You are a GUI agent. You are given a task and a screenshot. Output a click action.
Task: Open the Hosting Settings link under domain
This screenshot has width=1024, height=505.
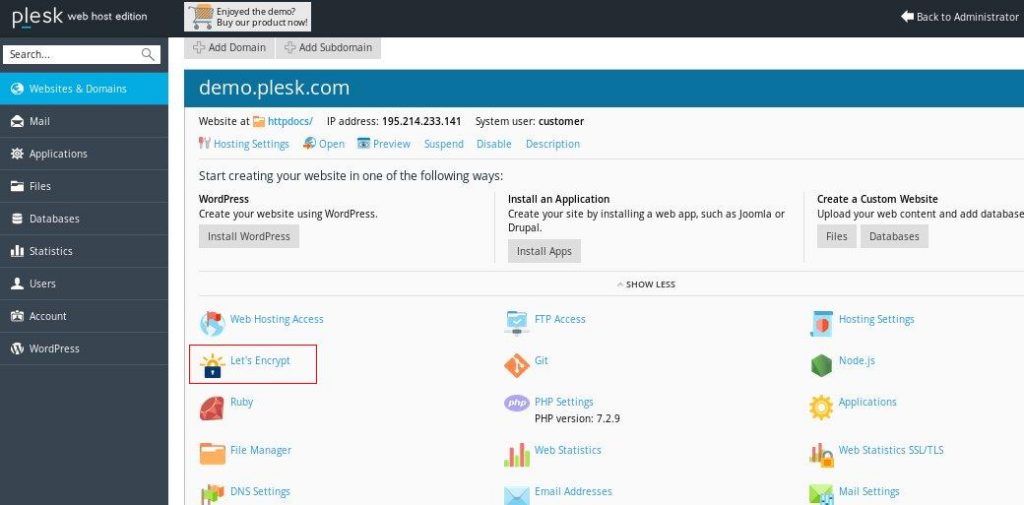pos(251,144)
